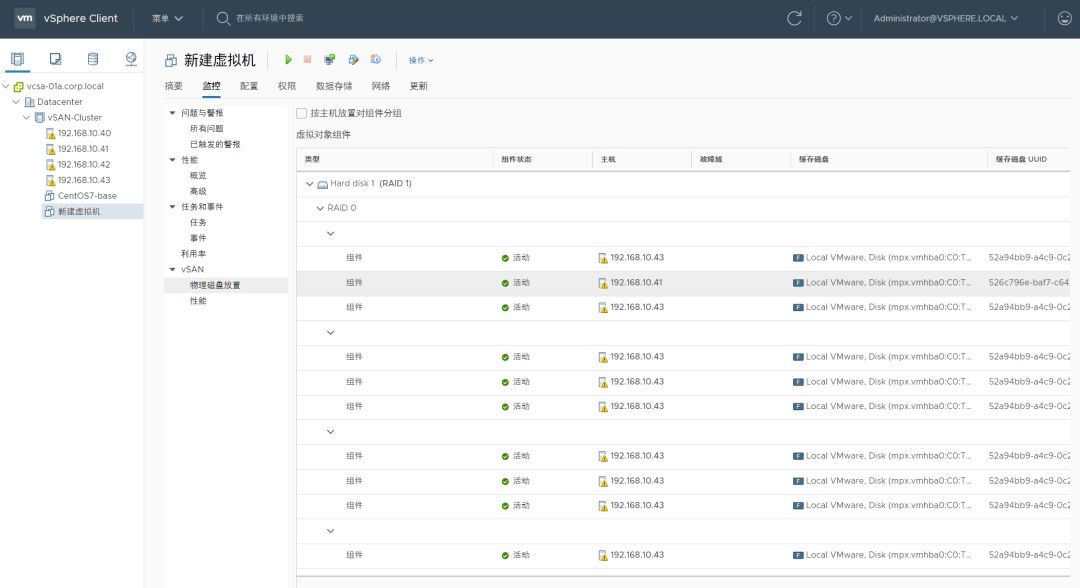Collapse the 性能 section triangle
The width and height of the screenshot is (1080, 588).
172,160
